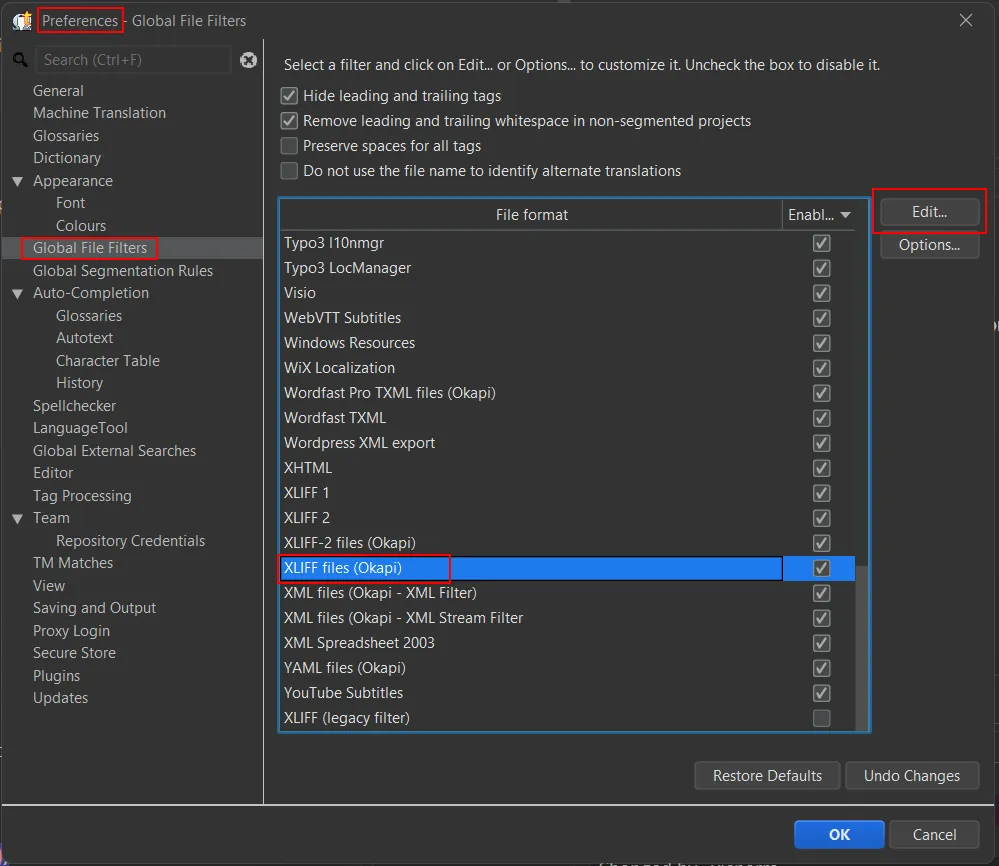Check "Do not use the file name" option
The width and height of the screenshot is (999, 866).
pyautogui.click(x=289, y=170)
